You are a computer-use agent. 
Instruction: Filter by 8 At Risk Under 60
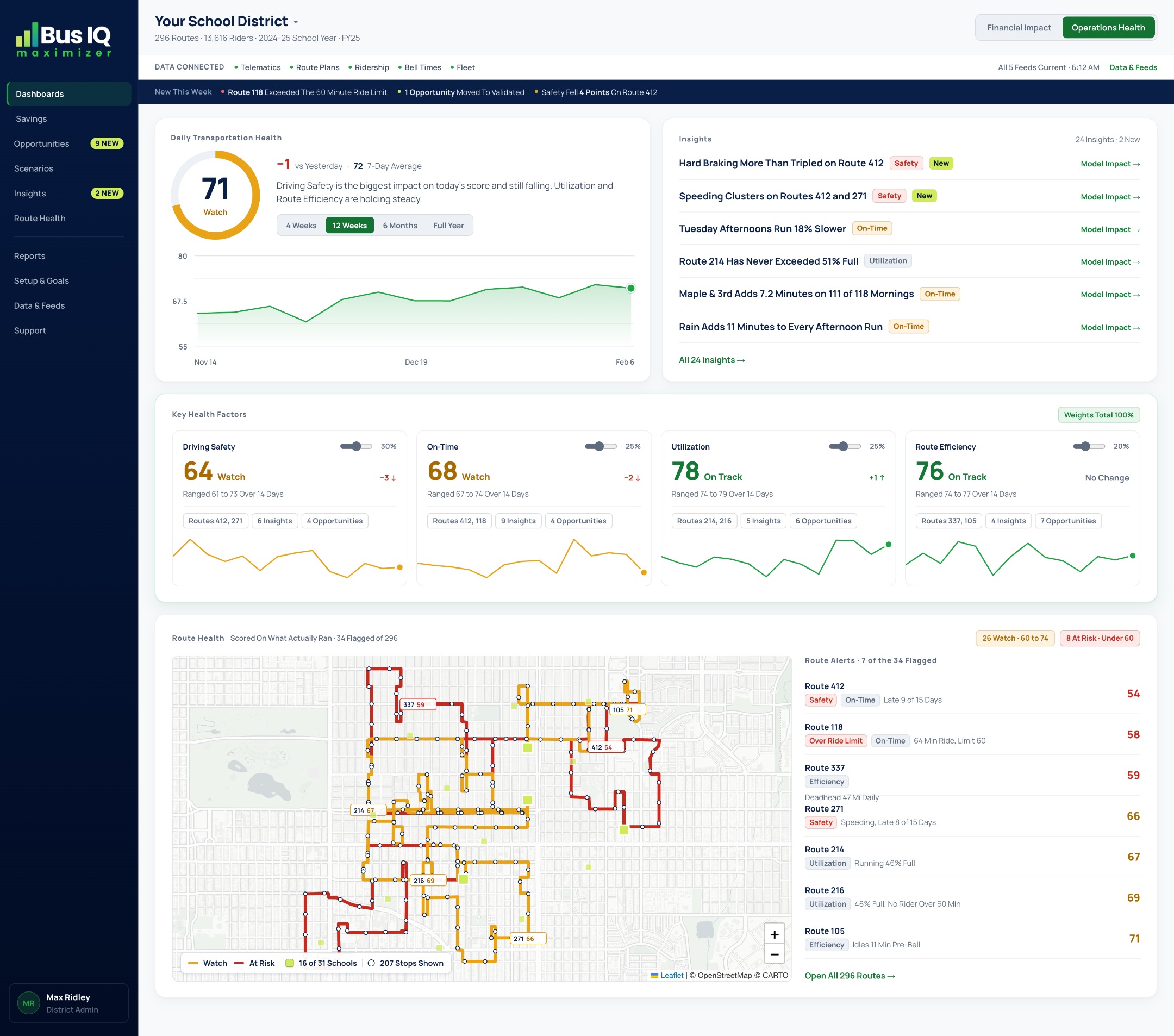[1100, 638]
